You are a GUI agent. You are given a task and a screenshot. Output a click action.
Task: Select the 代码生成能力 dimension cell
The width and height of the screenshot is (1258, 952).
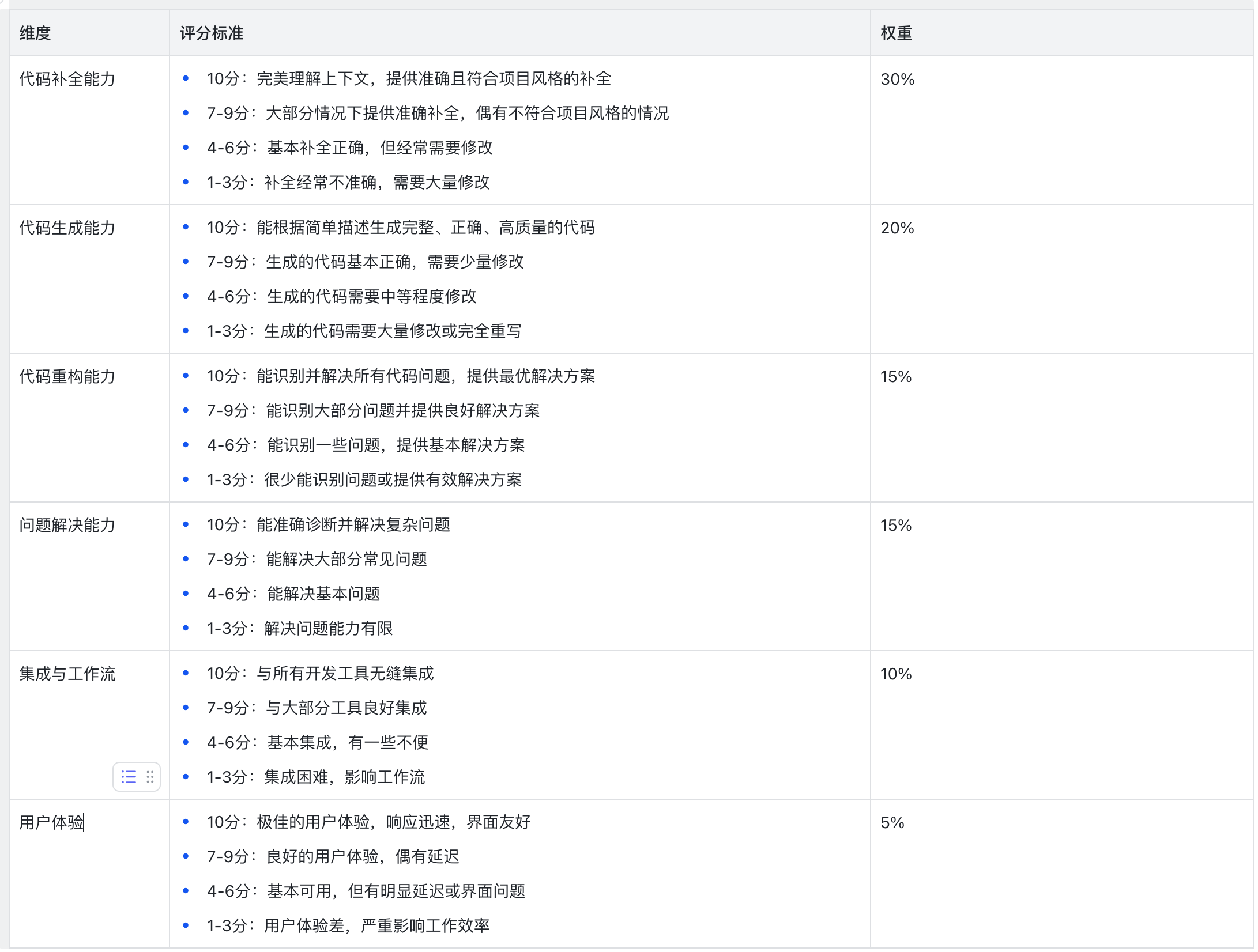click(67, 228)
